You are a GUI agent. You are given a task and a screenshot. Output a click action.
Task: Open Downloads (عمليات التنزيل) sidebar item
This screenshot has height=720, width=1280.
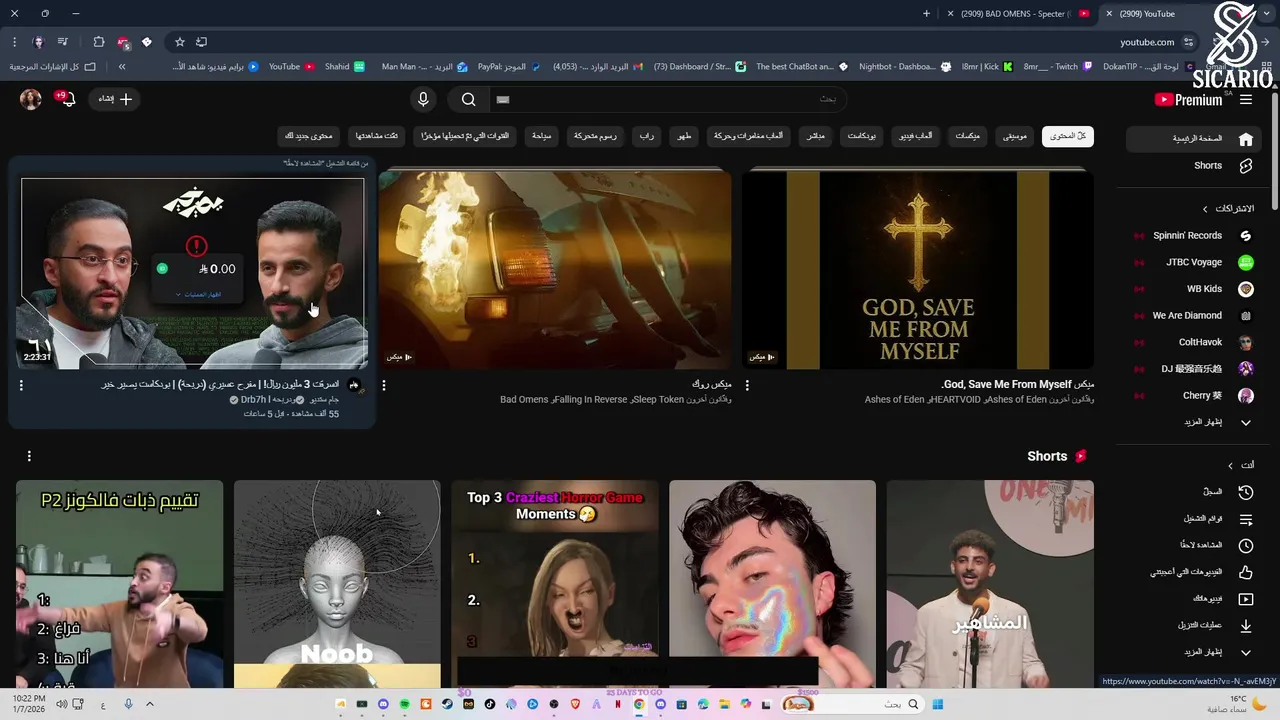click(1191, 625)
